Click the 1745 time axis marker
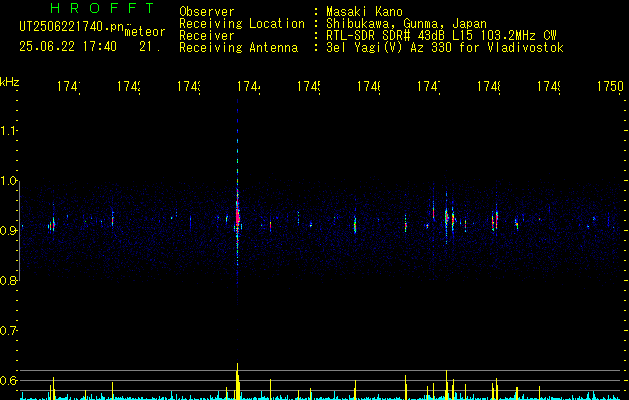This screenshot has width=629, height=400. tap(309, 86)
